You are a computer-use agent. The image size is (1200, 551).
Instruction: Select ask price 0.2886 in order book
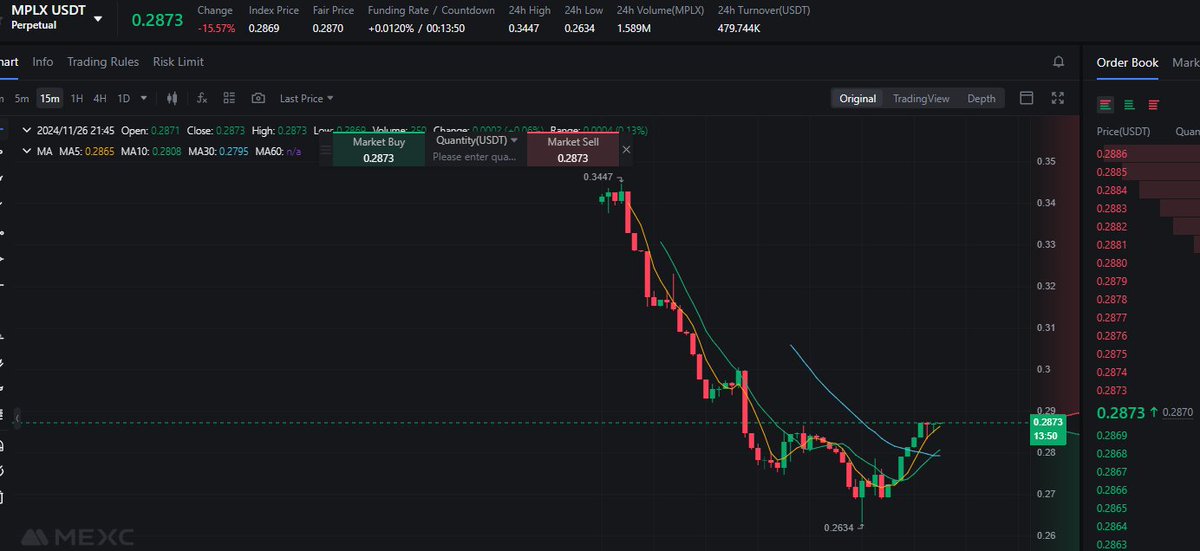coord(1112,154)
